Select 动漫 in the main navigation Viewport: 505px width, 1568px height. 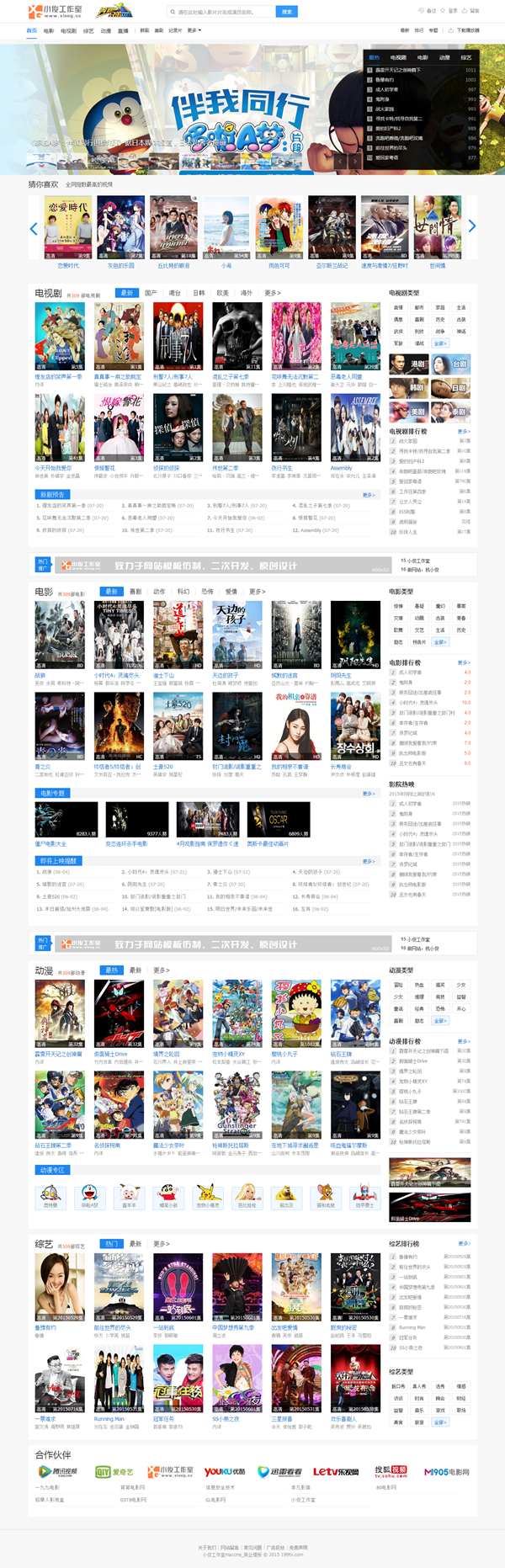pos(106,30)
